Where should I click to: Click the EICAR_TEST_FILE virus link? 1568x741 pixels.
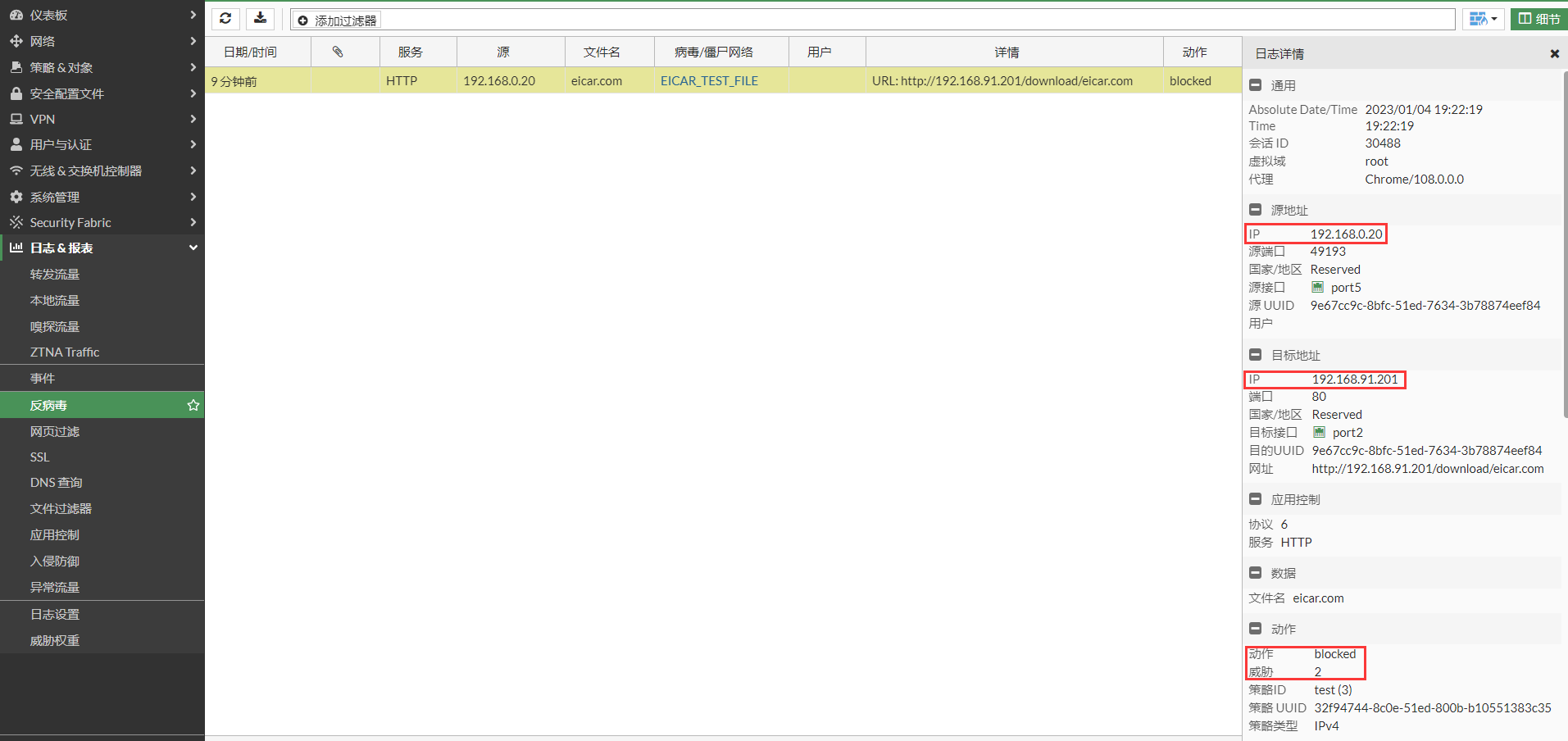click(709, 81)
